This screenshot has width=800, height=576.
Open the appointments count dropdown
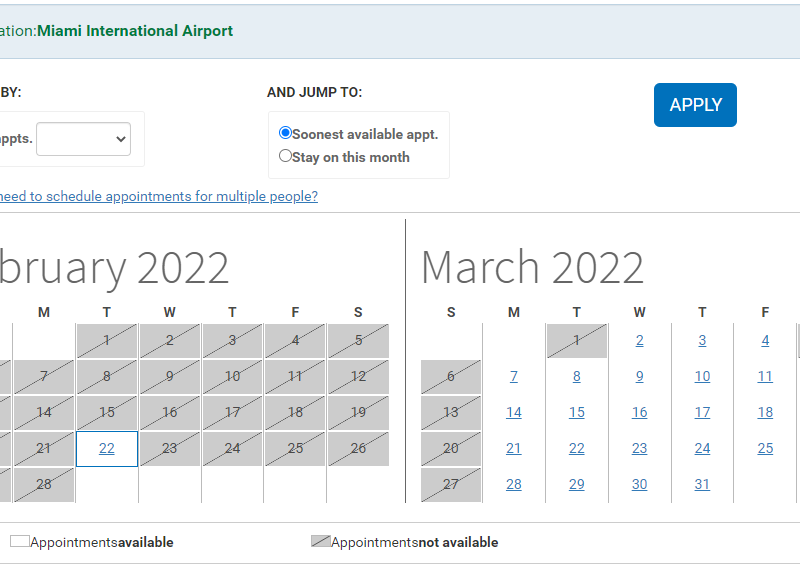click(x=83, y=139)
